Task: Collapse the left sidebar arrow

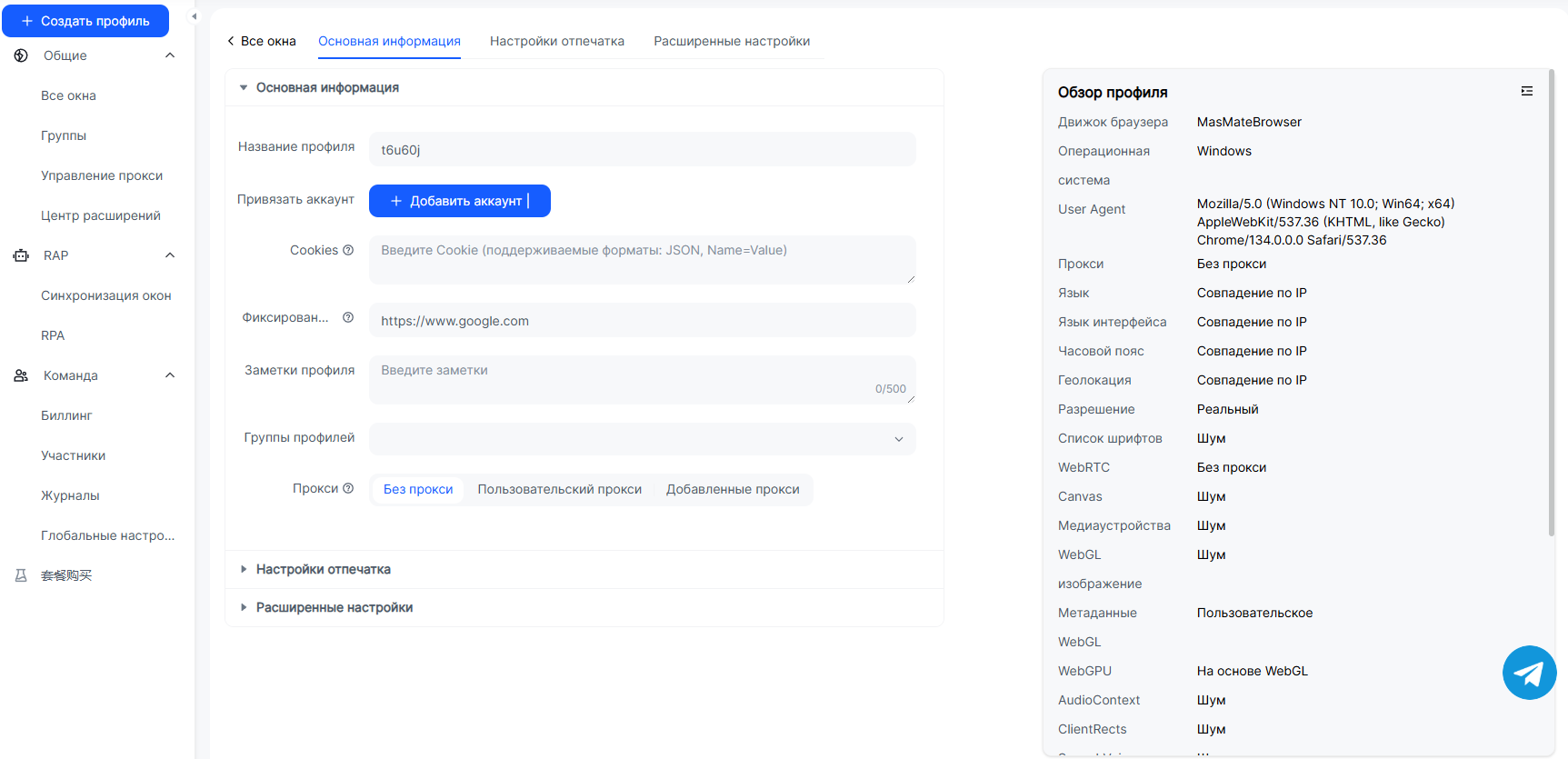Action: 194,16
